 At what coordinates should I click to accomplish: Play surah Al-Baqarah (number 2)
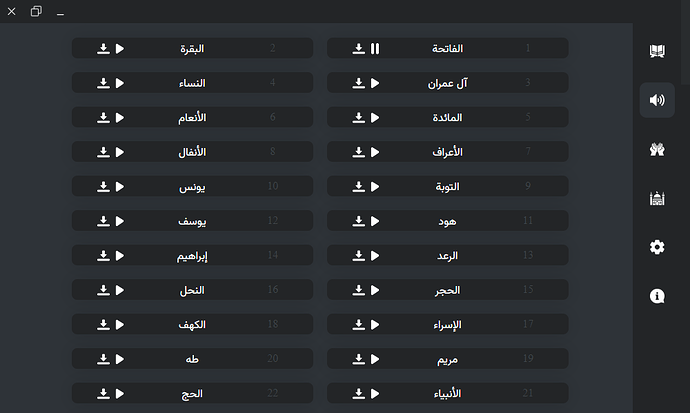coord(120,48)
